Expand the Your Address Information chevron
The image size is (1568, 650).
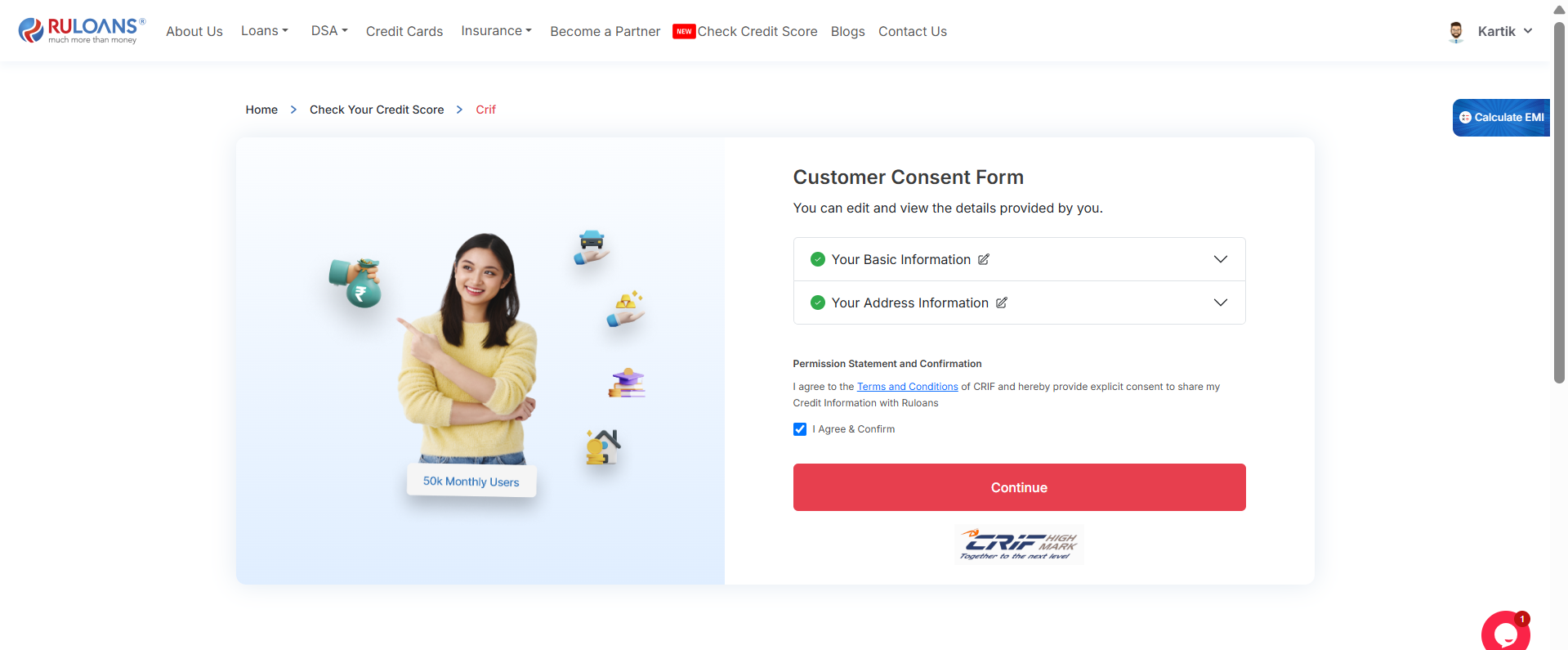pyautogui.click(x=1221, y=303)
